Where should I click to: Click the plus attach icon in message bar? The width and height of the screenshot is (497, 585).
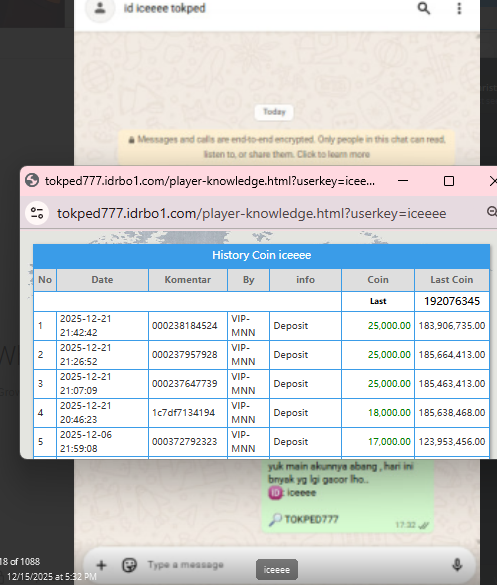click(101, 565)
